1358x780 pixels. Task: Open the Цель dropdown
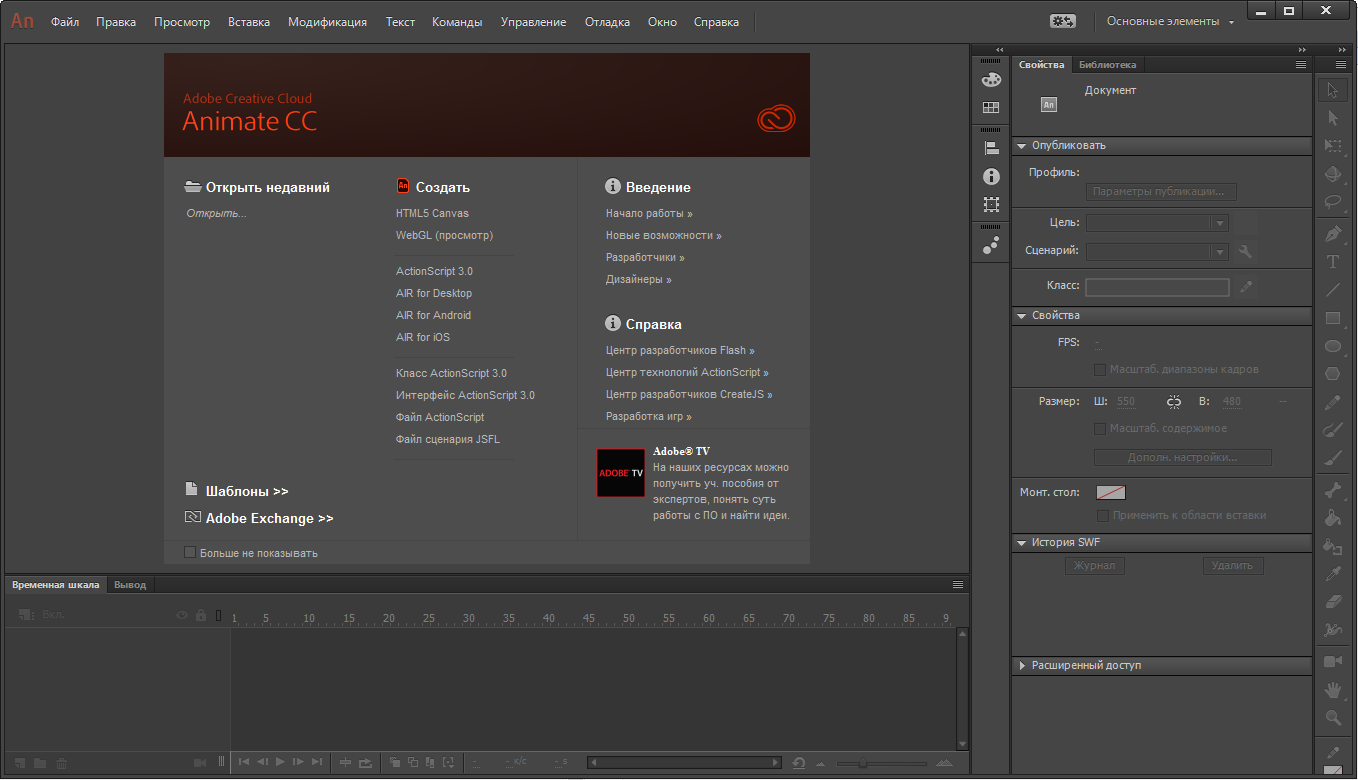click(x=1157, y=223)
